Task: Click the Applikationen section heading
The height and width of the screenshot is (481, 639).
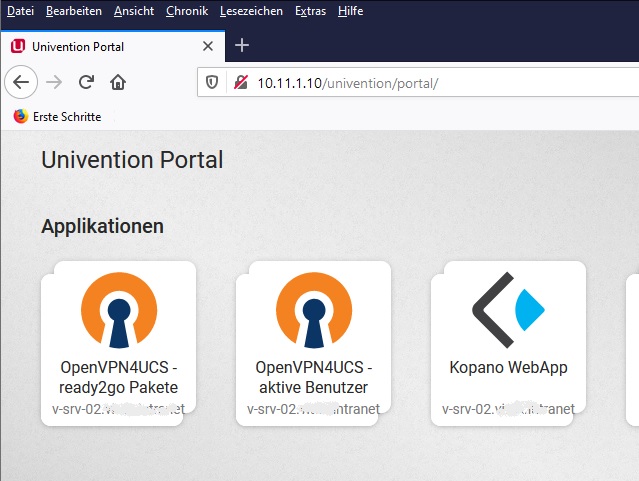Action: (x=103, y=226)
